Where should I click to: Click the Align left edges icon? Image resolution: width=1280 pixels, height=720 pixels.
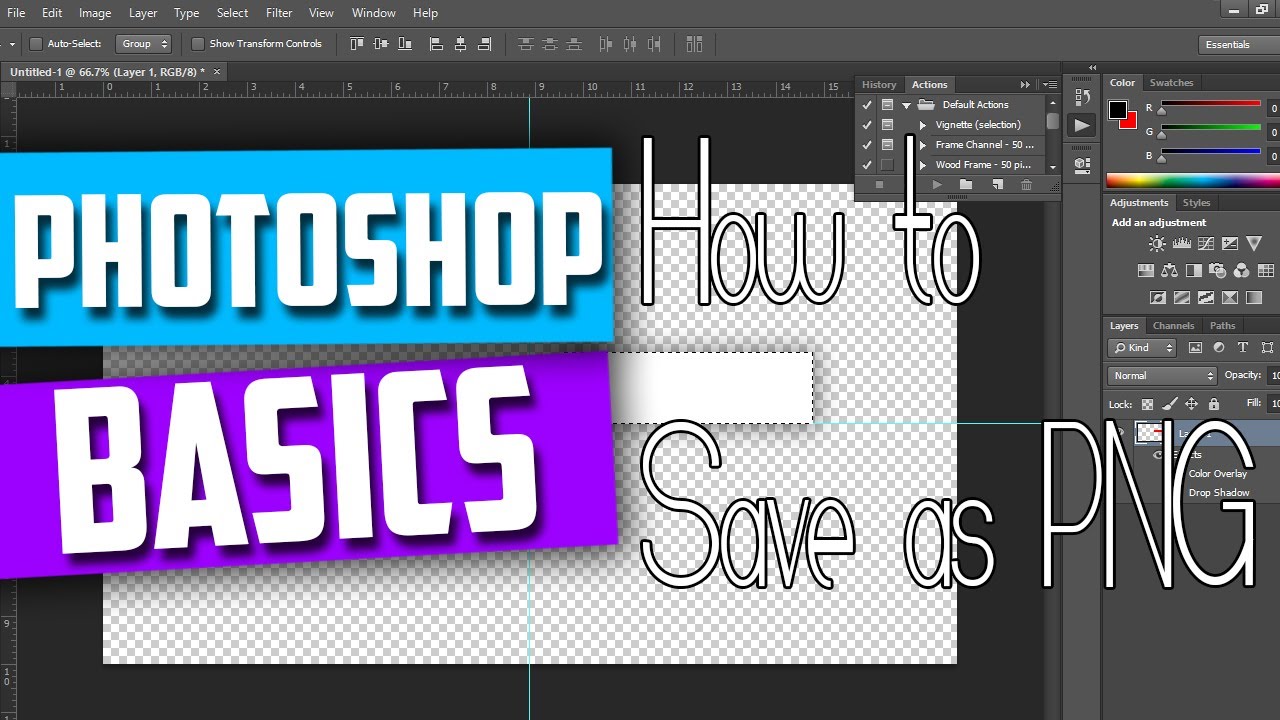tap(436, 44)
